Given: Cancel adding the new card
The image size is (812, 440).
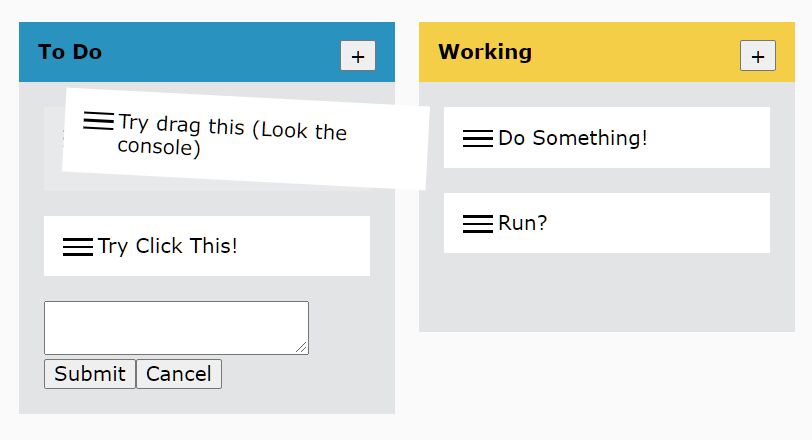Looking at the screenshot, I should click(179, 374).
